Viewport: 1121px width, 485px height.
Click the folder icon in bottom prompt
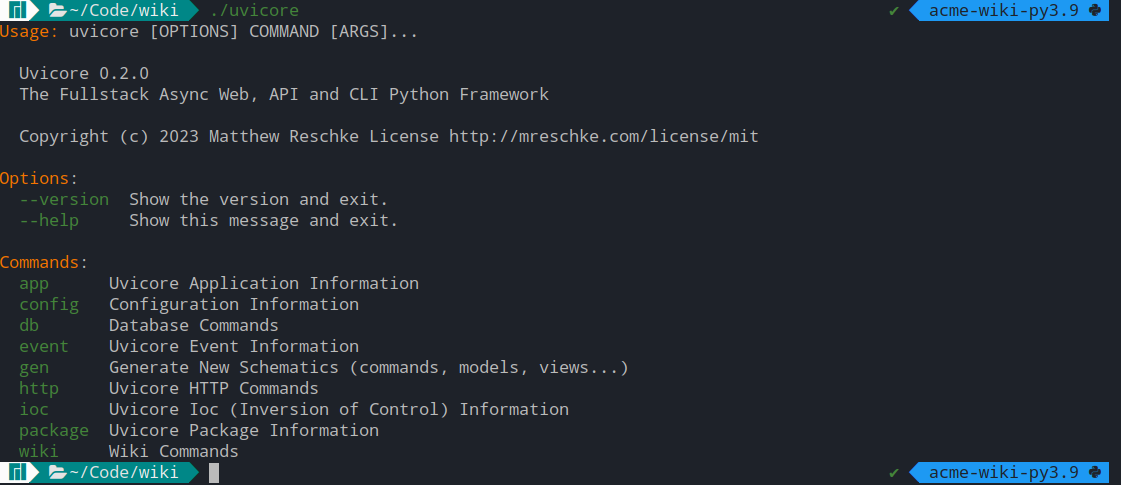tap(58, 472)
